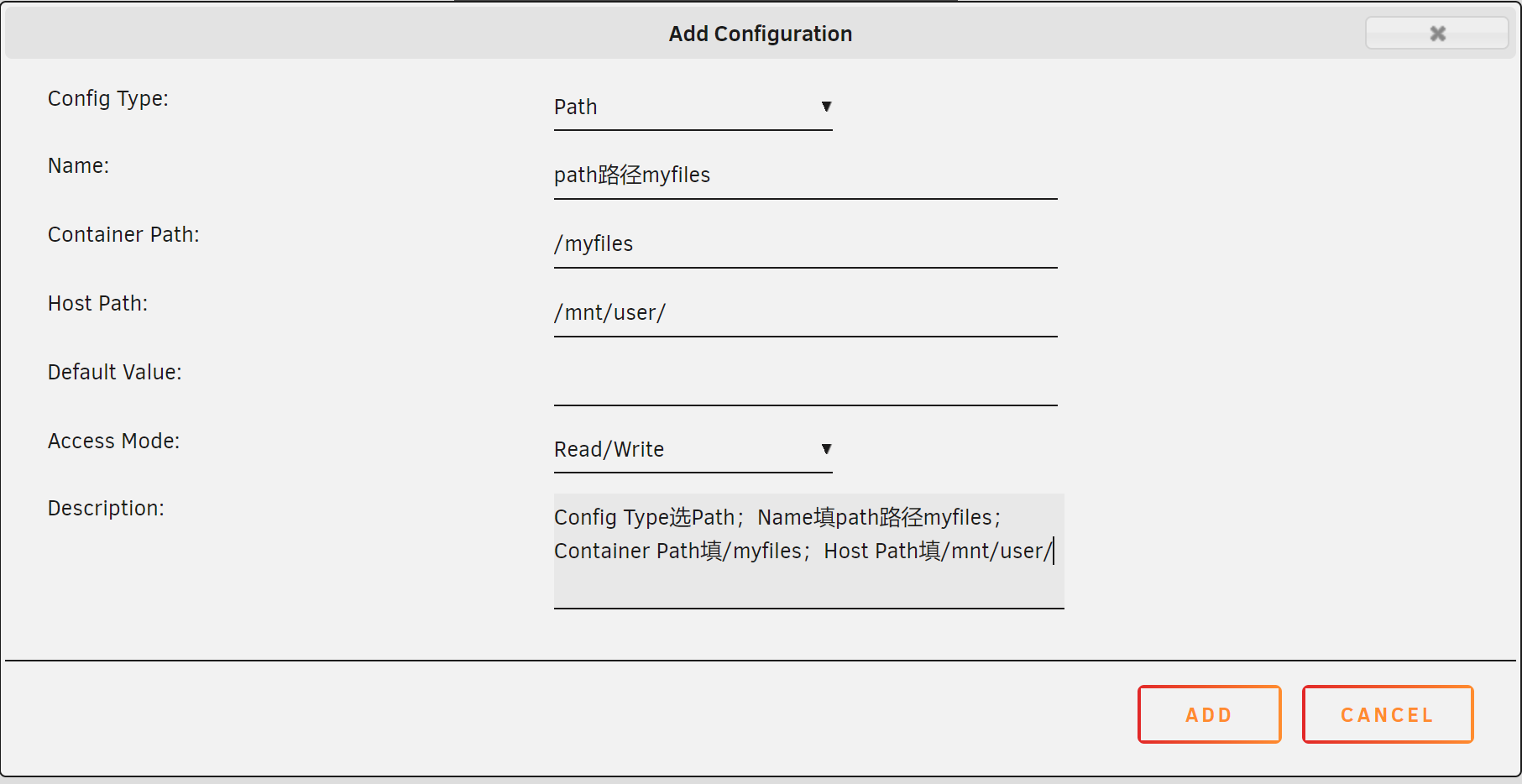This screenshot has width=1522, height=784.
Task: Click the "Description:" label
Action: pos(106,509)
